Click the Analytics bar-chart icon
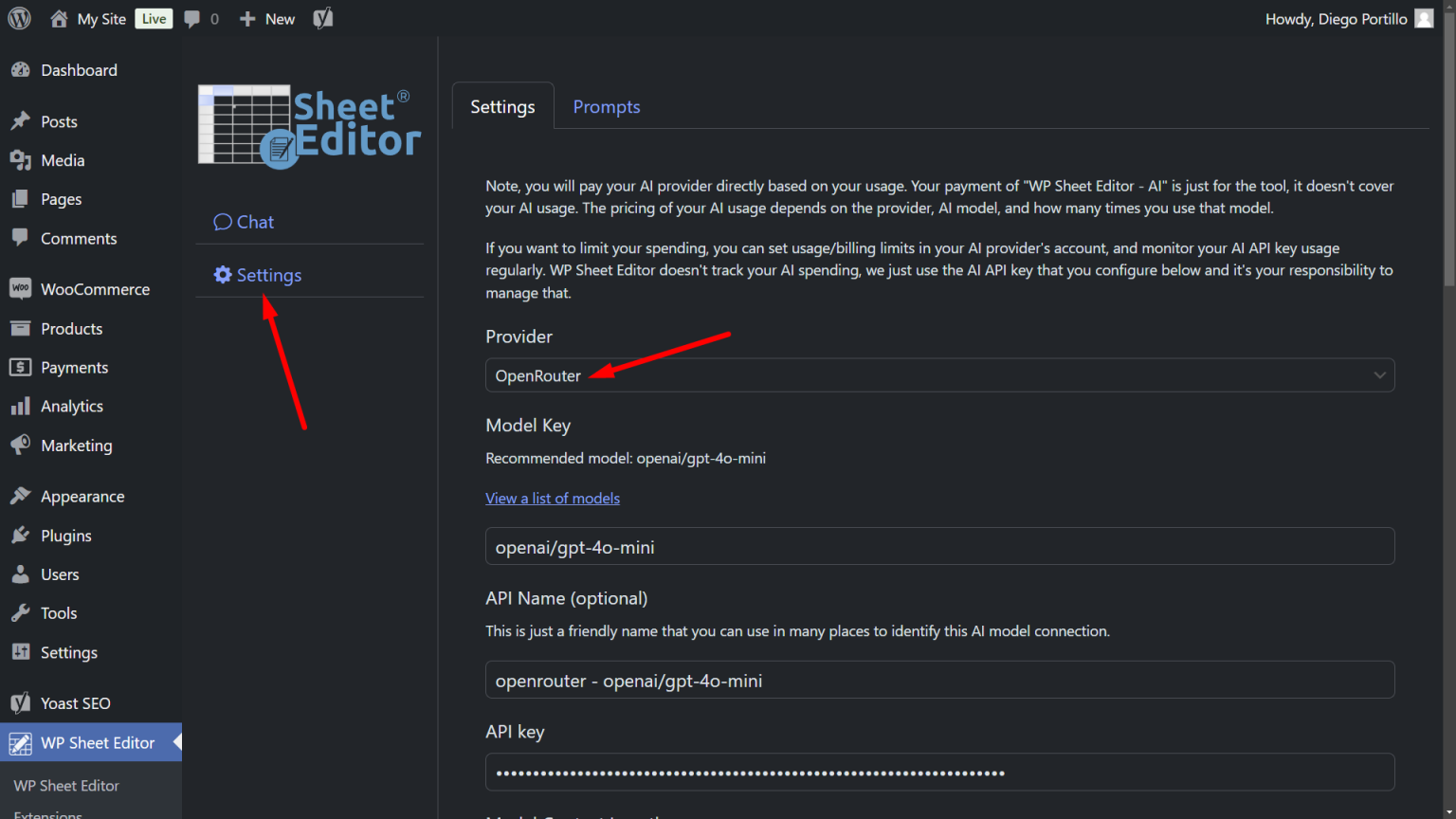The height and width of the screenshot is (819, 1456). [x=21, y=406]
